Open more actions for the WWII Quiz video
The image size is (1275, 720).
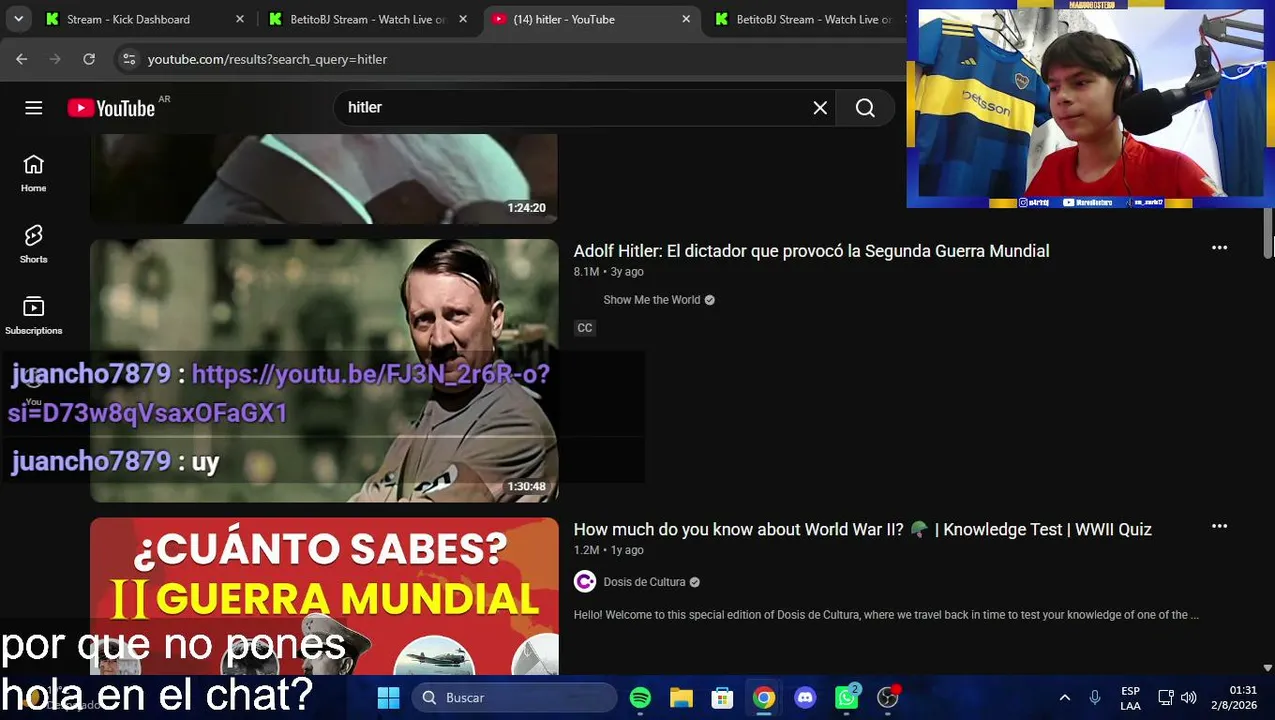(x=1219, y=526)
